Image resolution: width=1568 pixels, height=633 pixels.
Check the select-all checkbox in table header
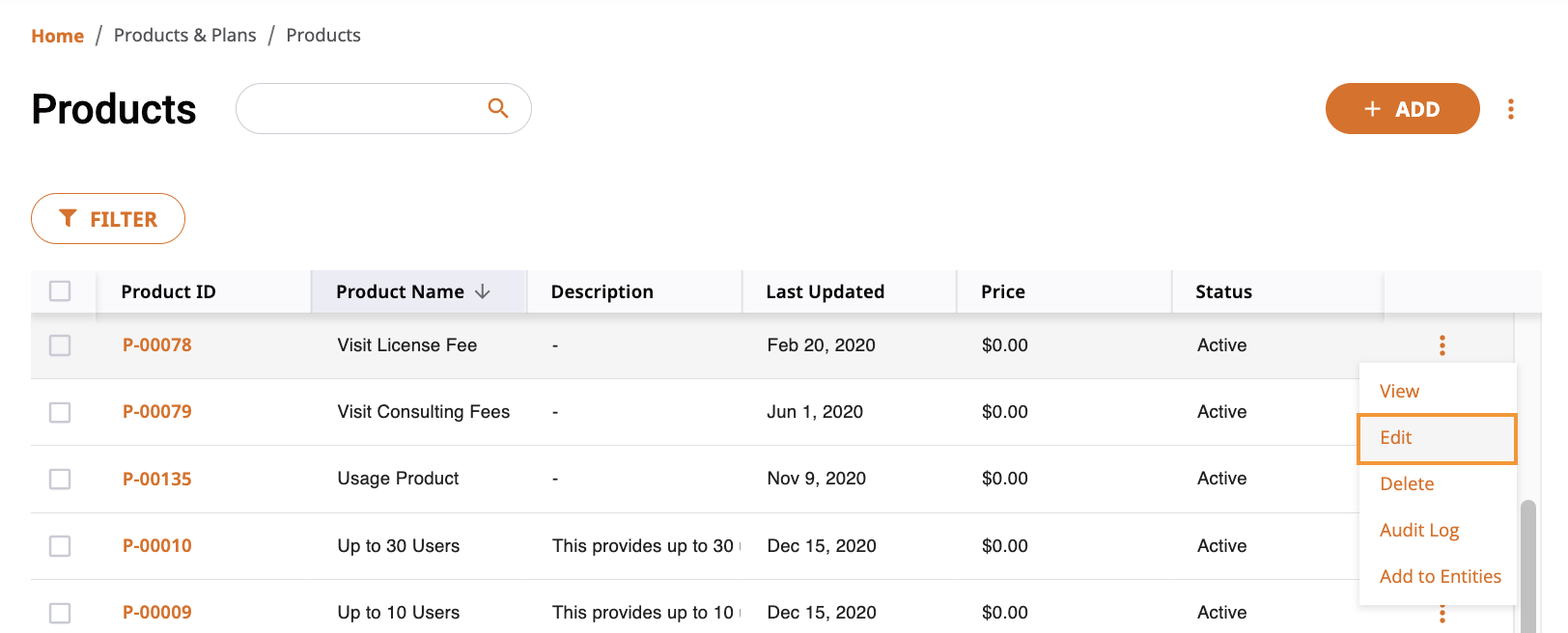(x=60, y=290)
